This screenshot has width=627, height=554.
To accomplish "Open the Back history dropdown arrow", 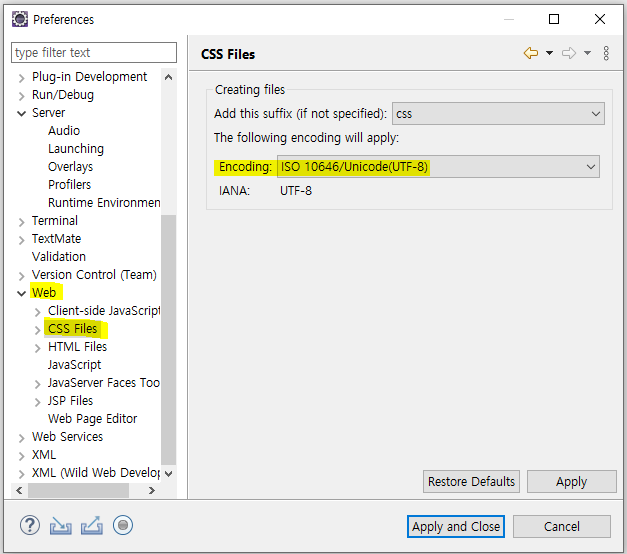I will 549,53.
